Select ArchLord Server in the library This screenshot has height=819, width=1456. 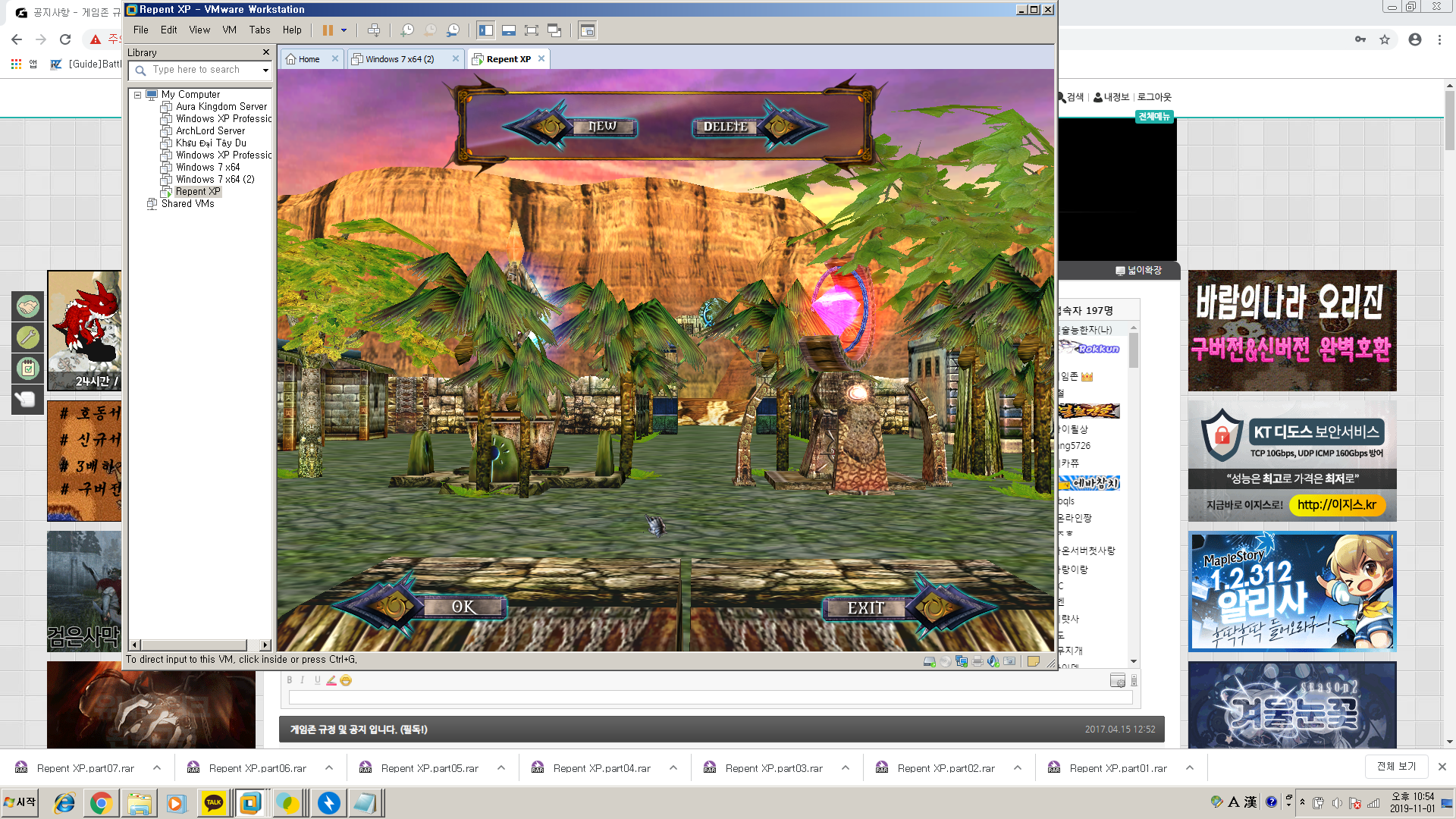(x=210, y=130)
